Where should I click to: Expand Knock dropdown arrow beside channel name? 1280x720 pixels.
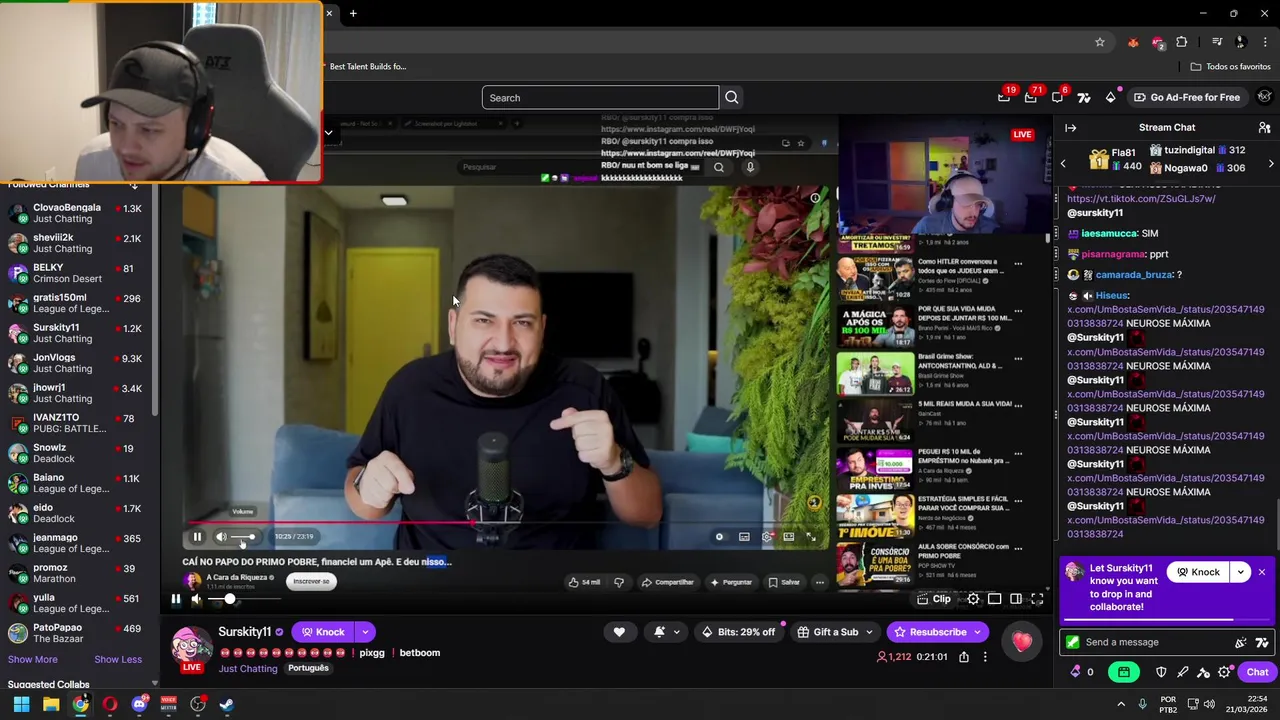coord(365,632)
